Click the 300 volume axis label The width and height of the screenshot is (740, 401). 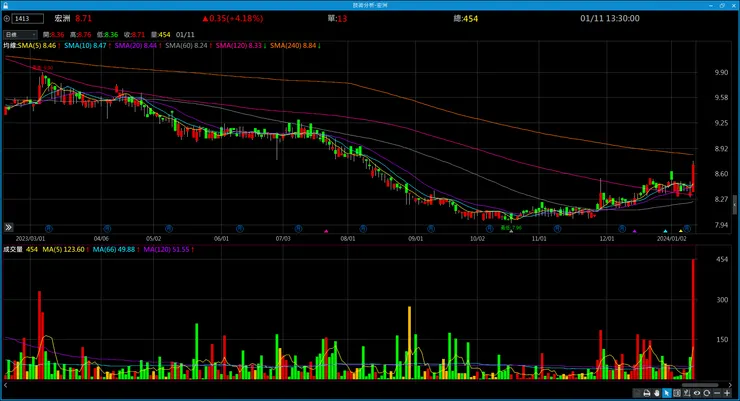click(x=722, y=300)
